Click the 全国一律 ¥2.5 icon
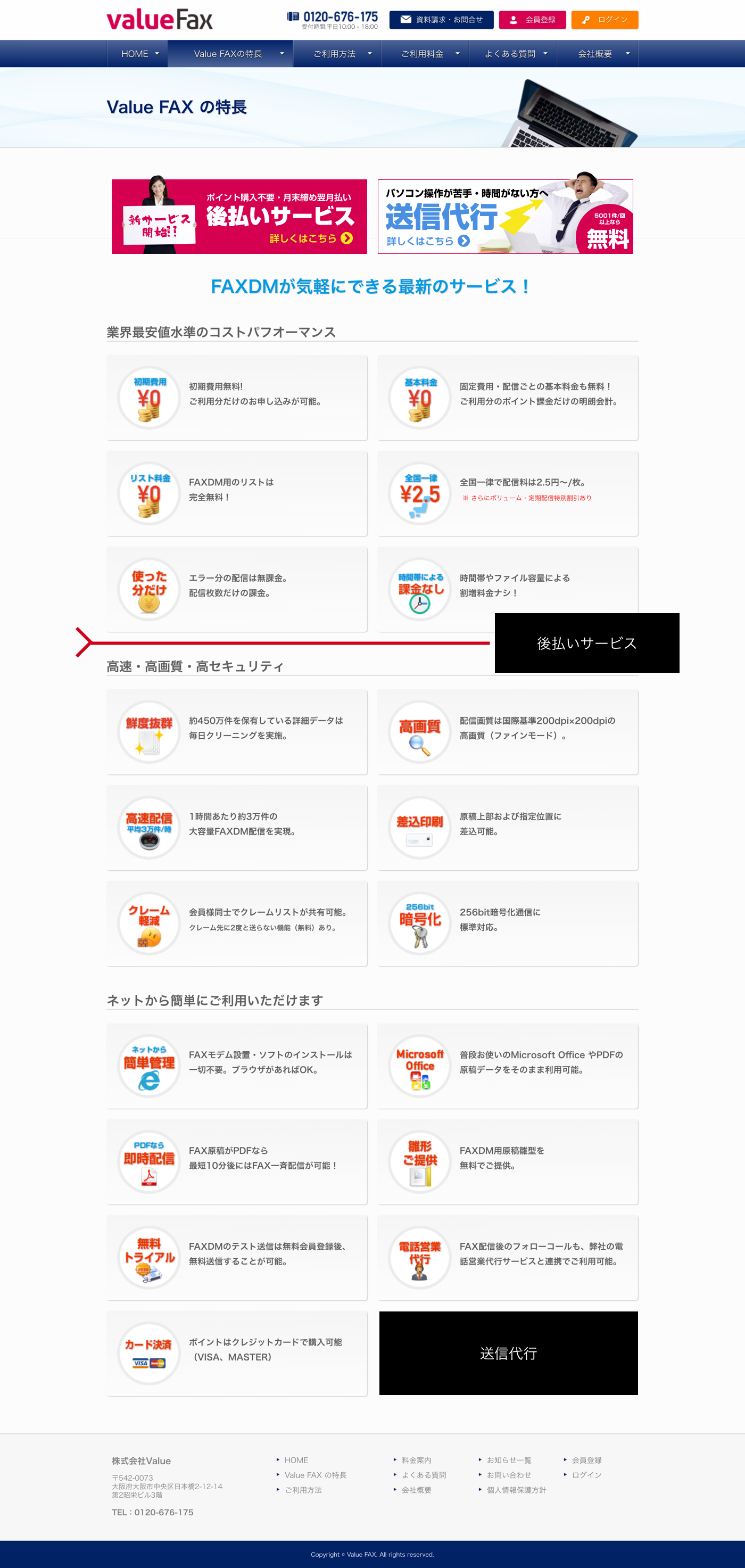 [419, 493]
